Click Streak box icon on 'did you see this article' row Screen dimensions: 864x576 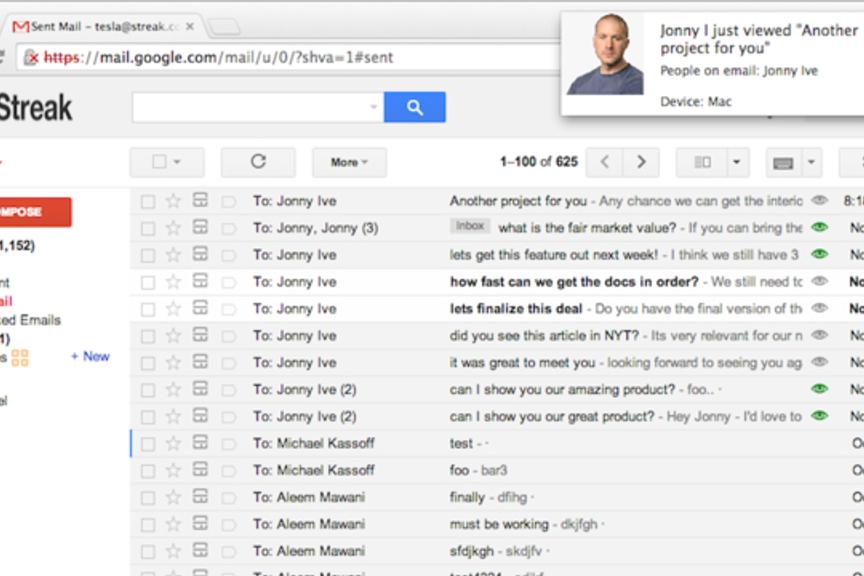pyautogui.click(x=200, y=335)
